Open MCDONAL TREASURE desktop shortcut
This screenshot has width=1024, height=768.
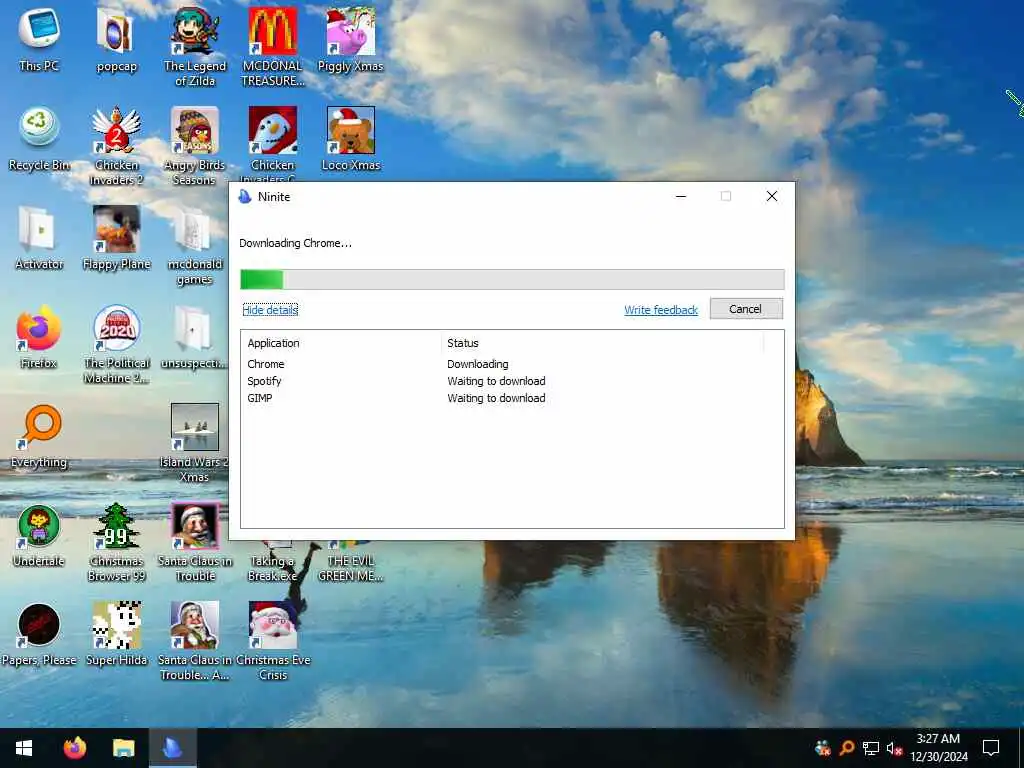point(272,46)
